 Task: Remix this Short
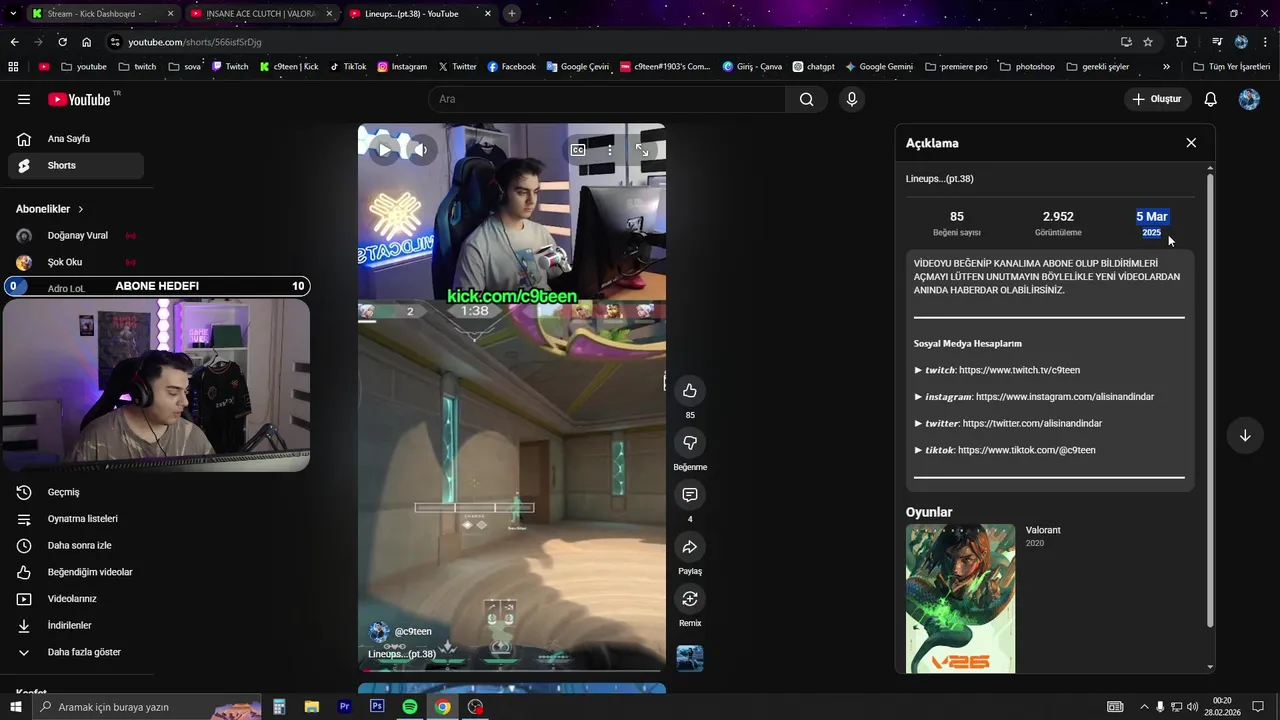(690, 598)
